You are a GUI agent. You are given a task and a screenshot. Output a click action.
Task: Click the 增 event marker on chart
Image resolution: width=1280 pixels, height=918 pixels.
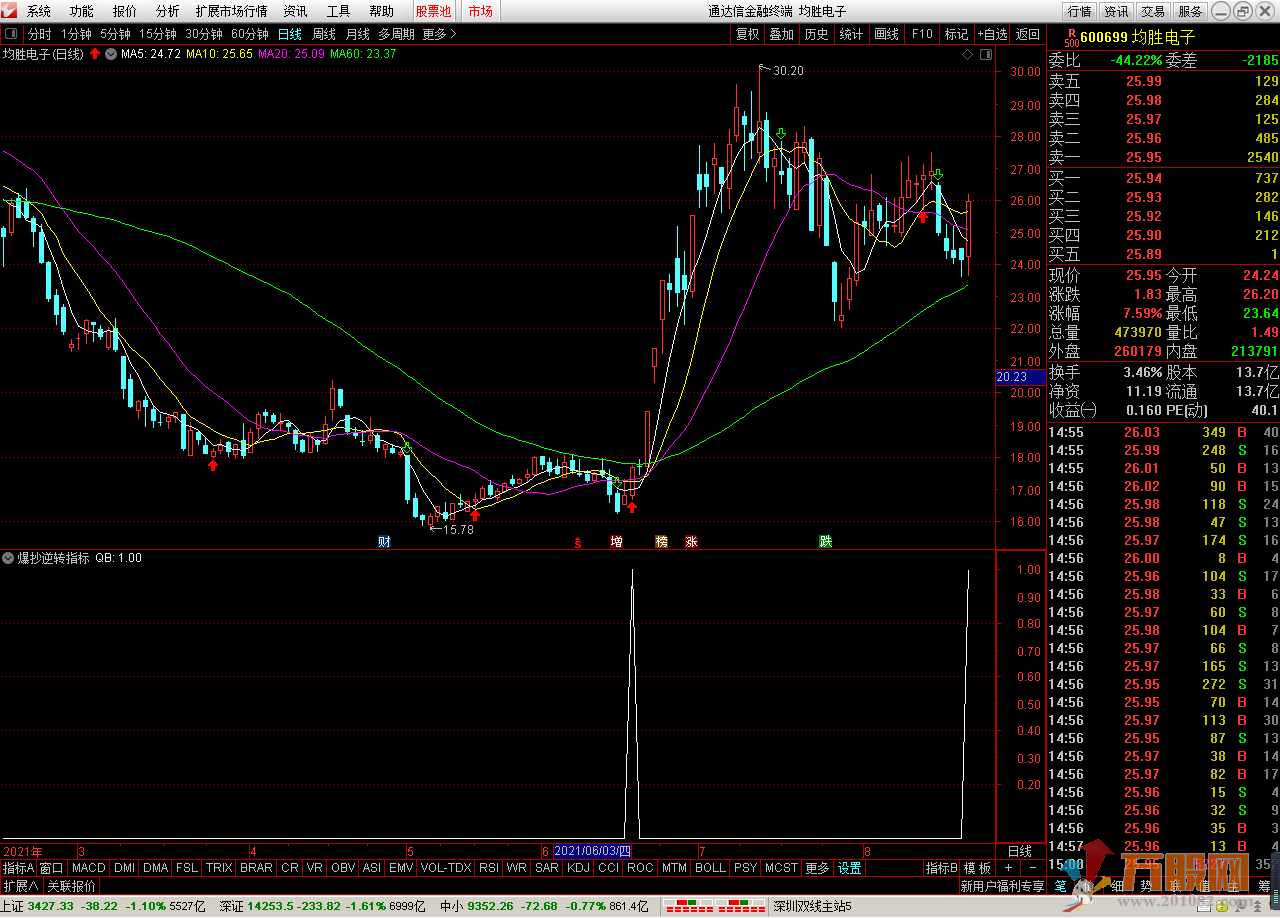click(x=616, y=542)
